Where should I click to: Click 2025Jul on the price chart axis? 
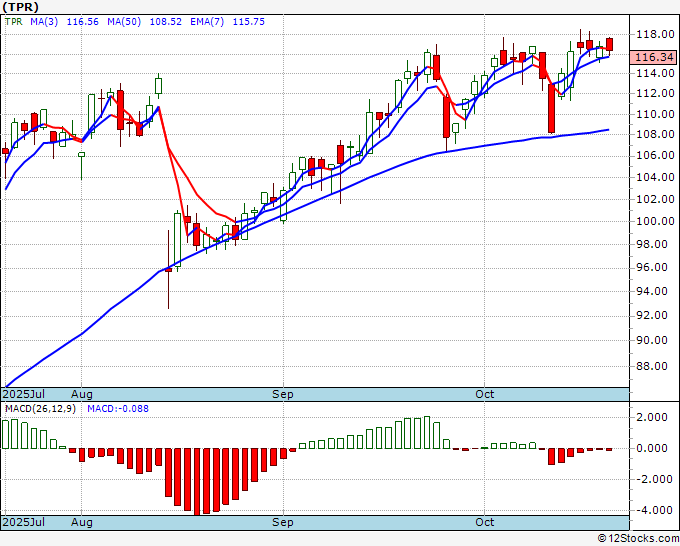[x=24, y=394]
